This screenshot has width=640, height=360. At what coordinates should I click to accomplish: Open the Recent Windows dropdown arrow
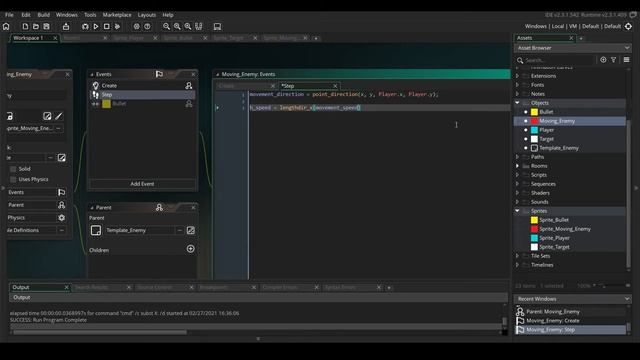click(627, 299)
